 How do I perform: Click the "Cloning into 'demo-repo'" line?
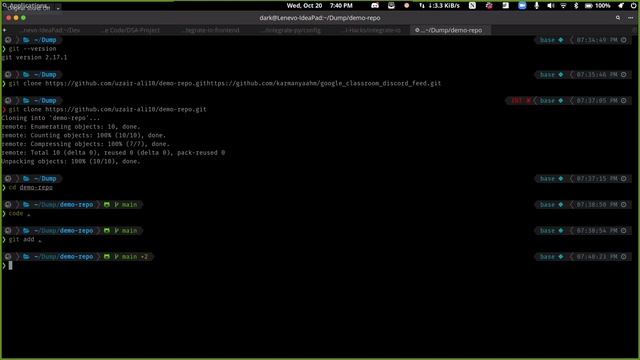[x=51, y=118]
